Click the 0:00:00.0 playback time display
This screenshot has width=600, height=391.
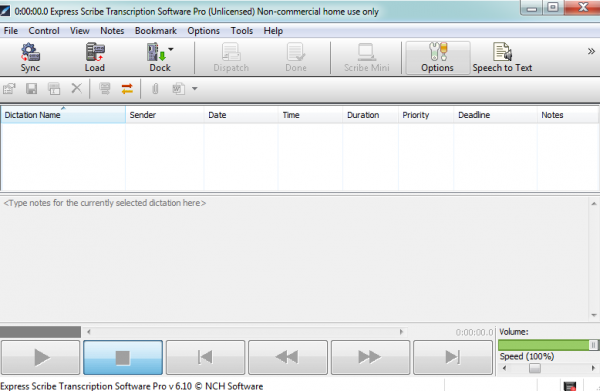474,332
